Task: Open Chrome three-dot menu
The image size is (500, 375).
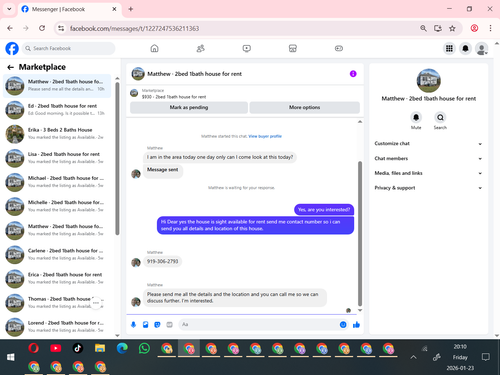Action: 490,28
